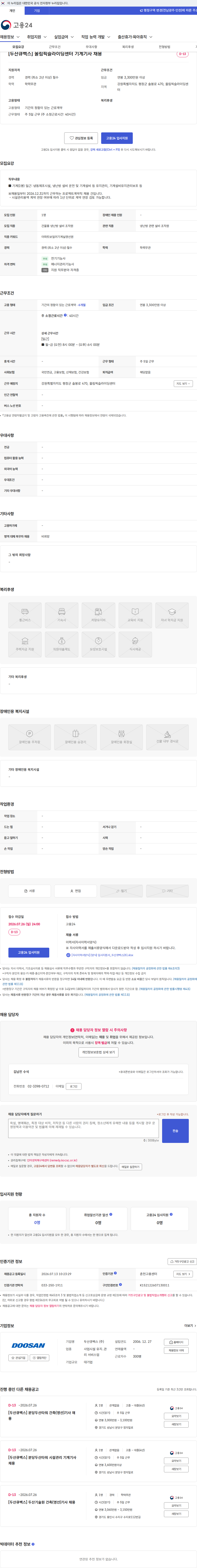Click the heart icon in 관심정보 등록
Screen dimensions: 197x1568
pos(72,138)
